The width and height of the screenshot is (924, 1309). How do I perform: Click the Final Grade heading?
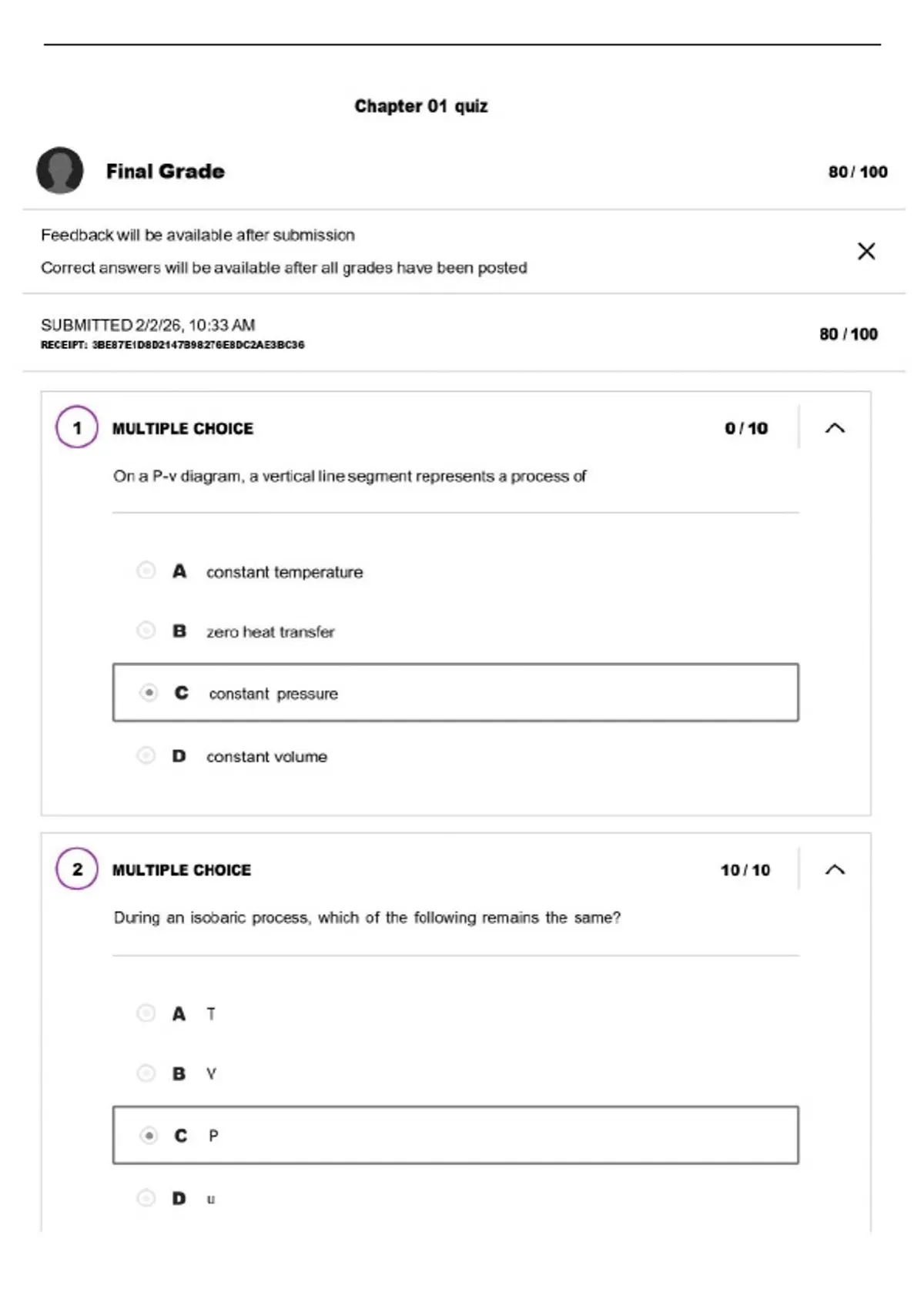pyautogui.click(x=166, y=171)
